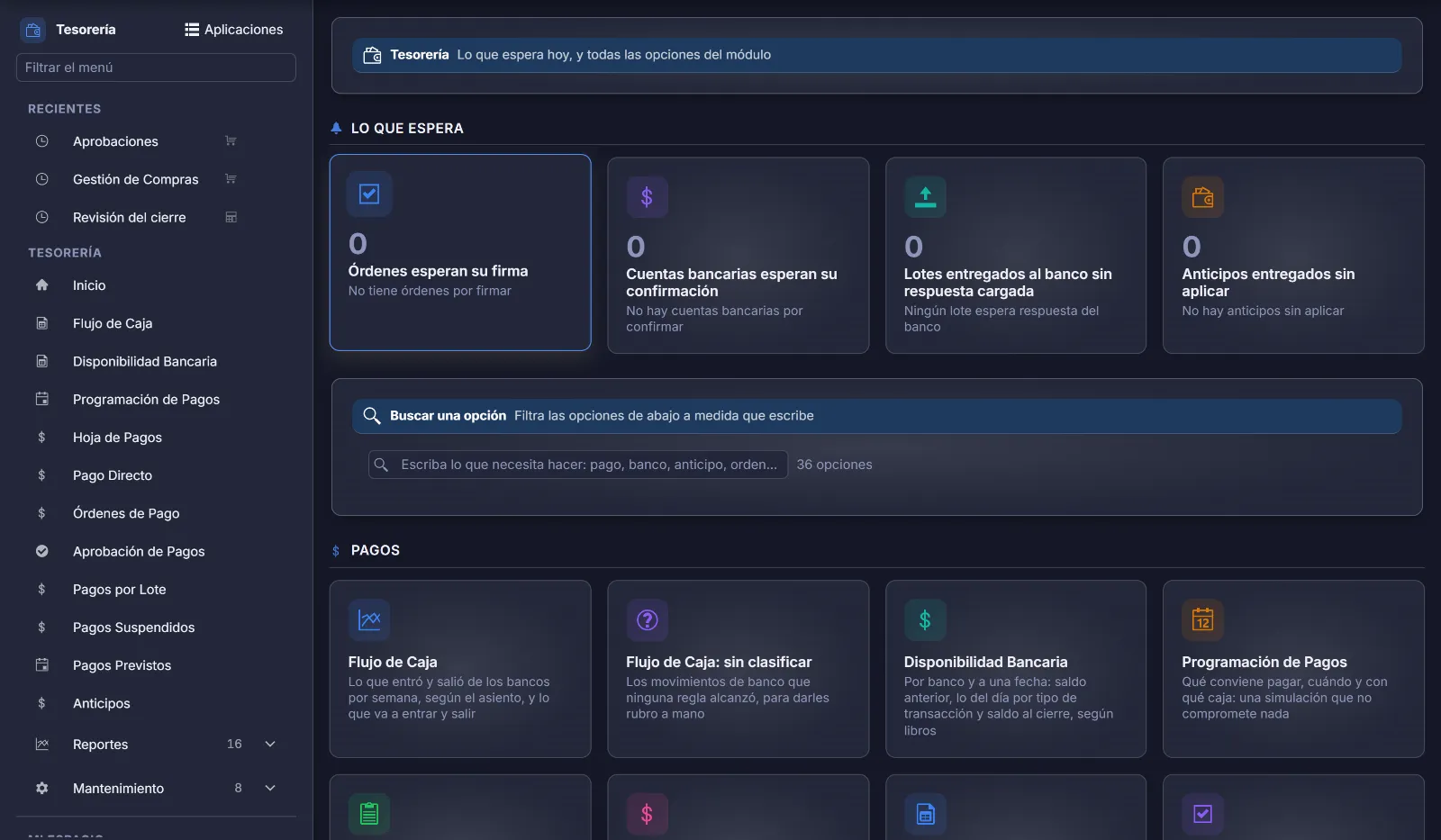The image size is (1441, 840).
Task: Click the Reportes count badge 16
Action: click(x=234, y=744)
